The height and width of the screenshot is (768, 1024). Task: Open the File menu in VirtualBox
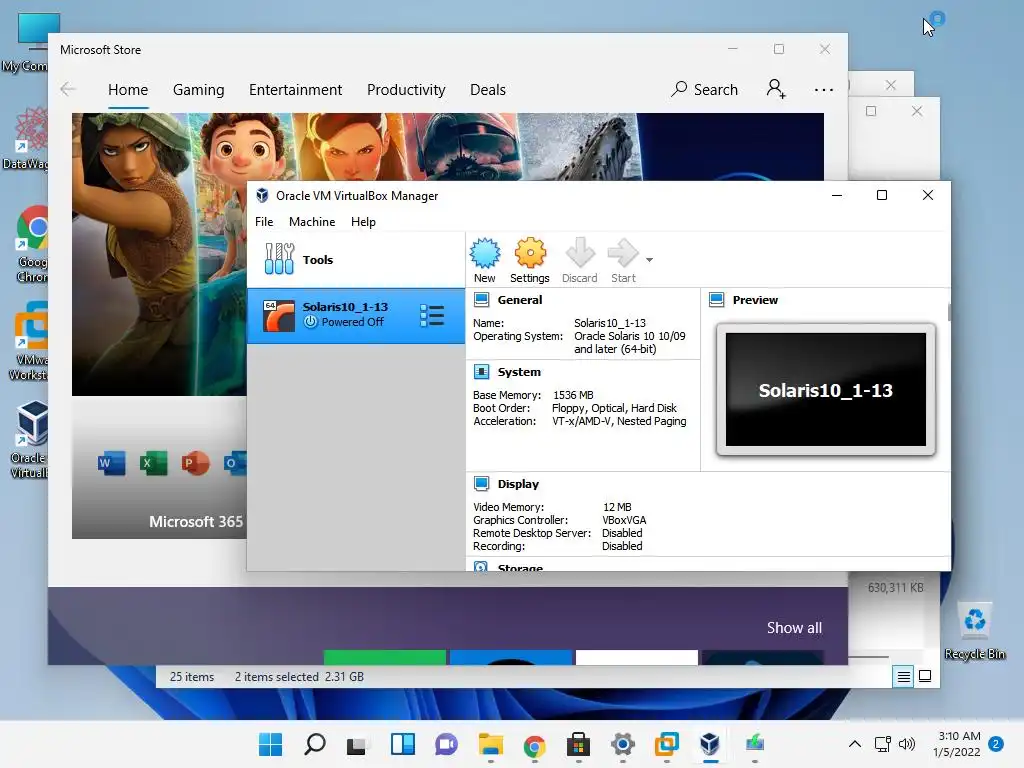coord(264,222)
